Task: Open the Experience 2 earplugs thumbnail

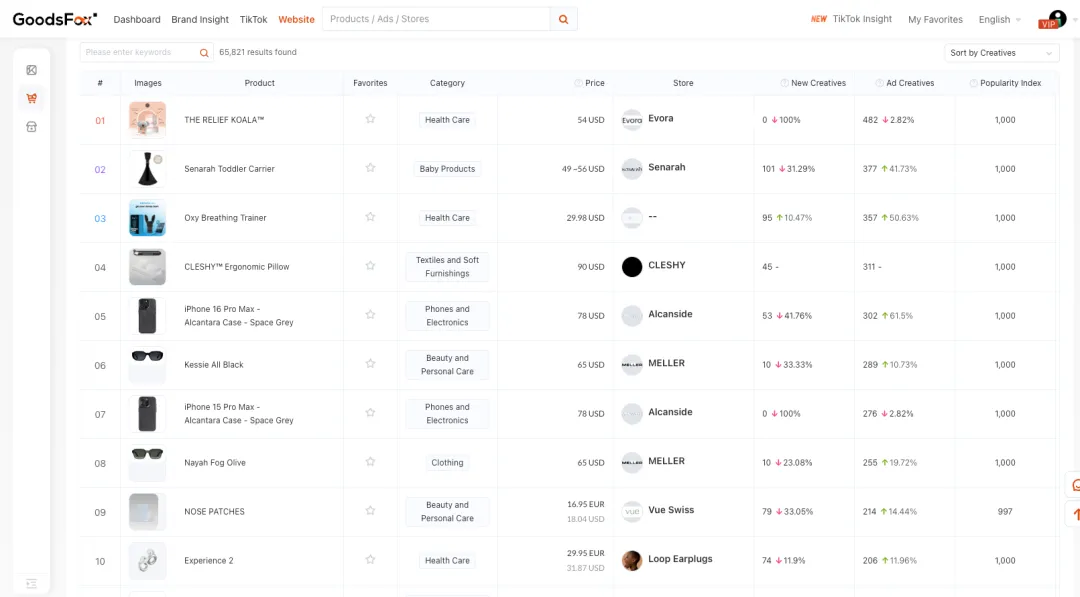Action: click(147, 561)
